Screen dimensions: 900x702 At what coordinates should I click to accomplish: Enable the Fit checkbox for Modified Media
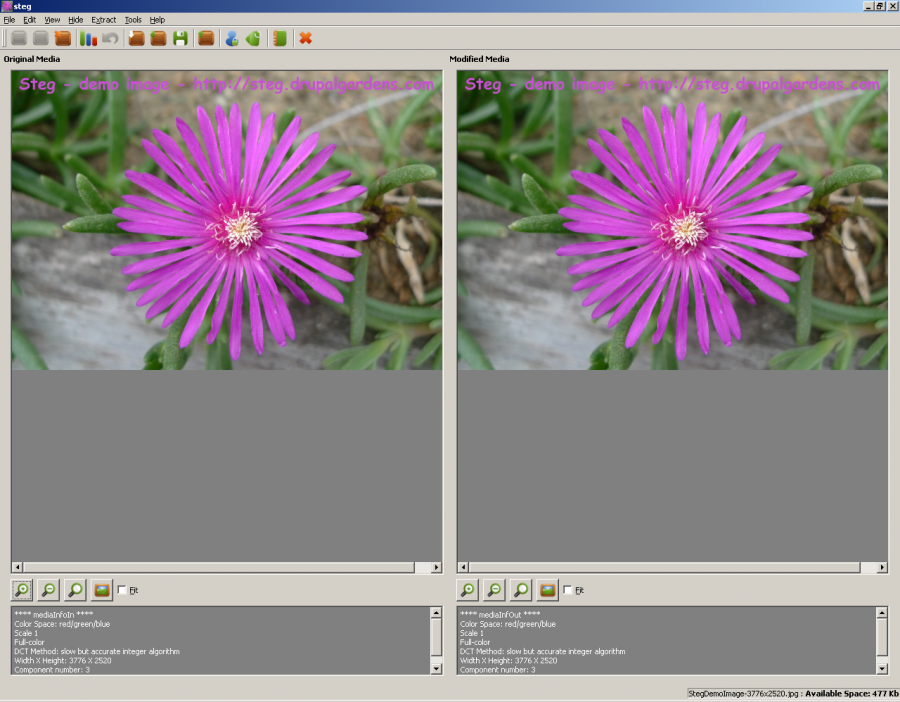[568, 590]
